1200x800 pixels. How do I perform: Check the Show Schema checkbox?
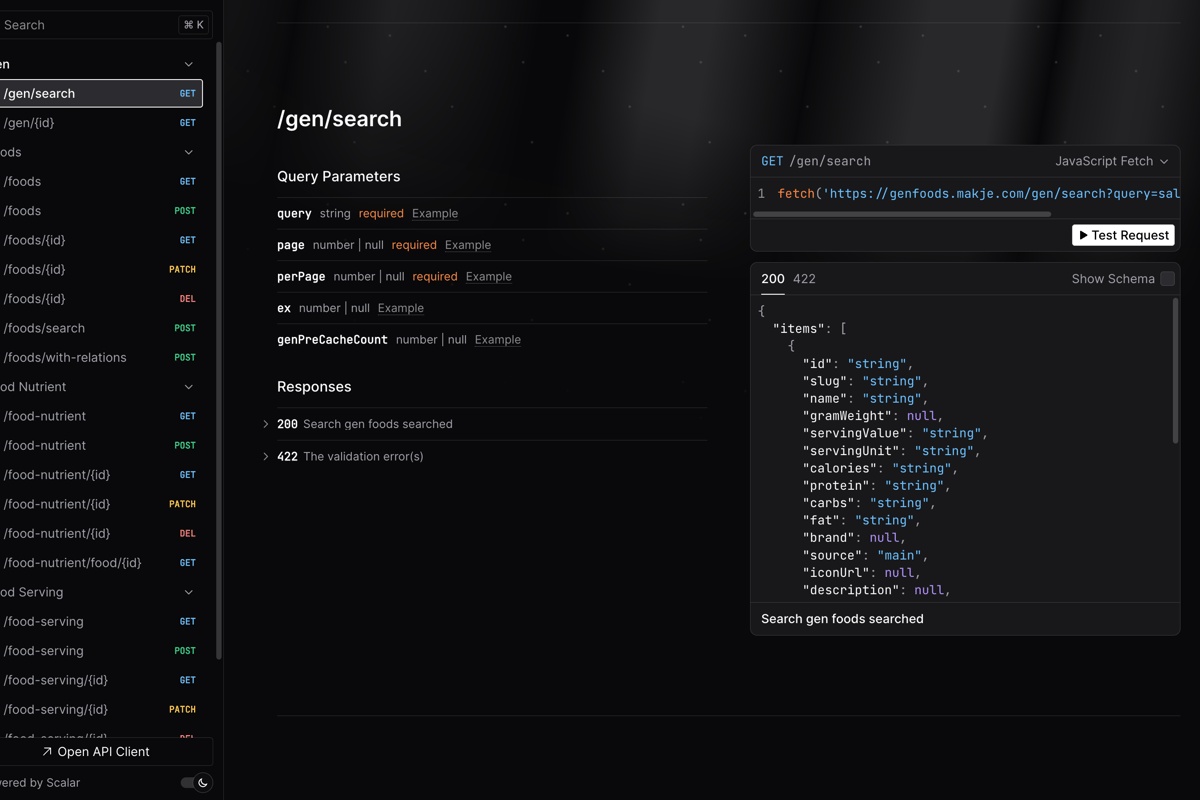coord(1167,279)
